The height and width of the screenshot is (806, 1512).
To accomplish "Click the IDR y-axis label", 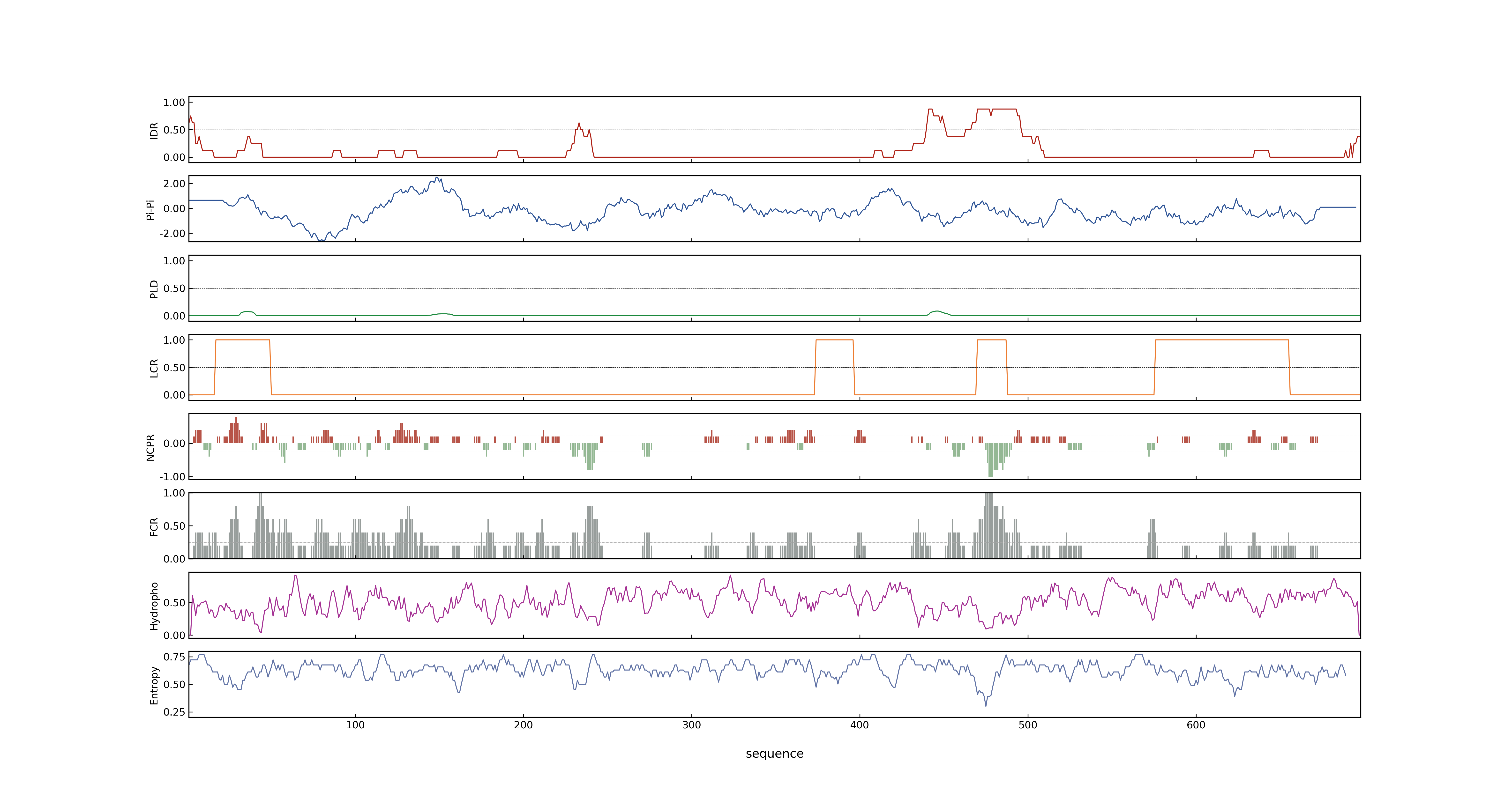I will coord(154,130).
